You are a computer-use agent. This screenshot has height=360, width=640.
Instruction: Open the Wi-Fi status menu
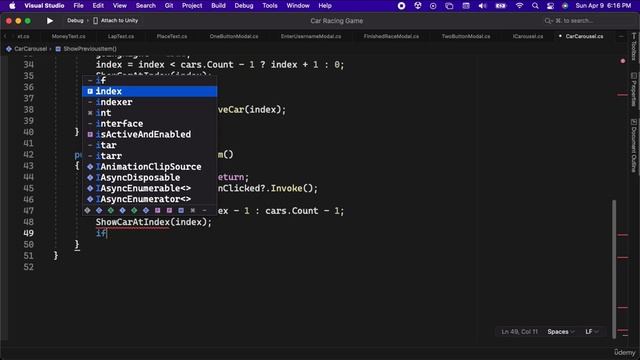[x=519, y=6]
